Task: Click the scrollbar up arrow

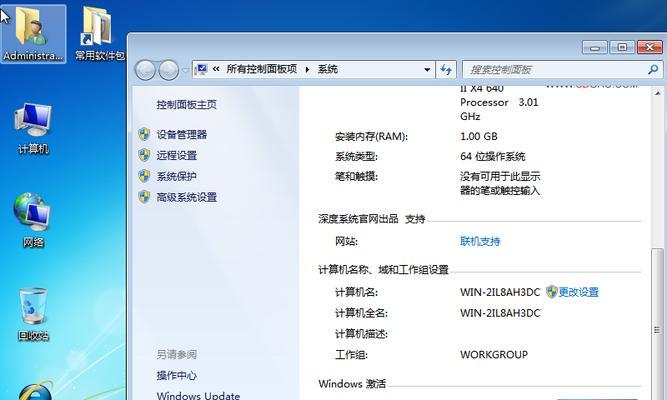Action: click(x=658, y=93)
